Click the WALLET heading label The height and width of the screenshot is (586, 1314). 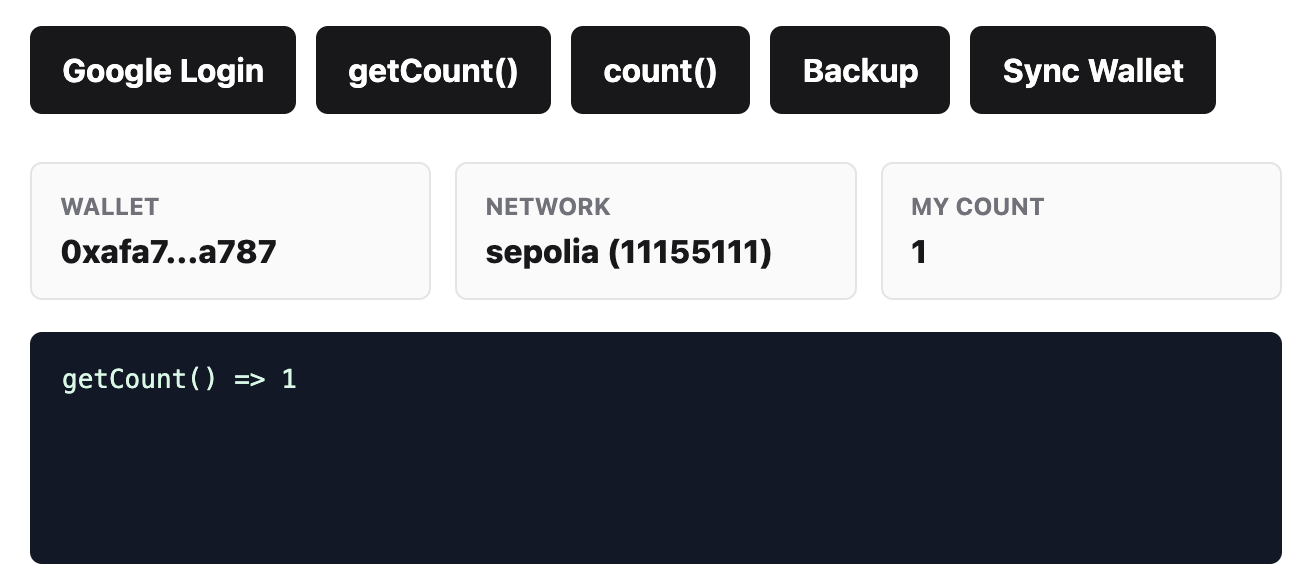pyautogui.click(x=110, y=207)
